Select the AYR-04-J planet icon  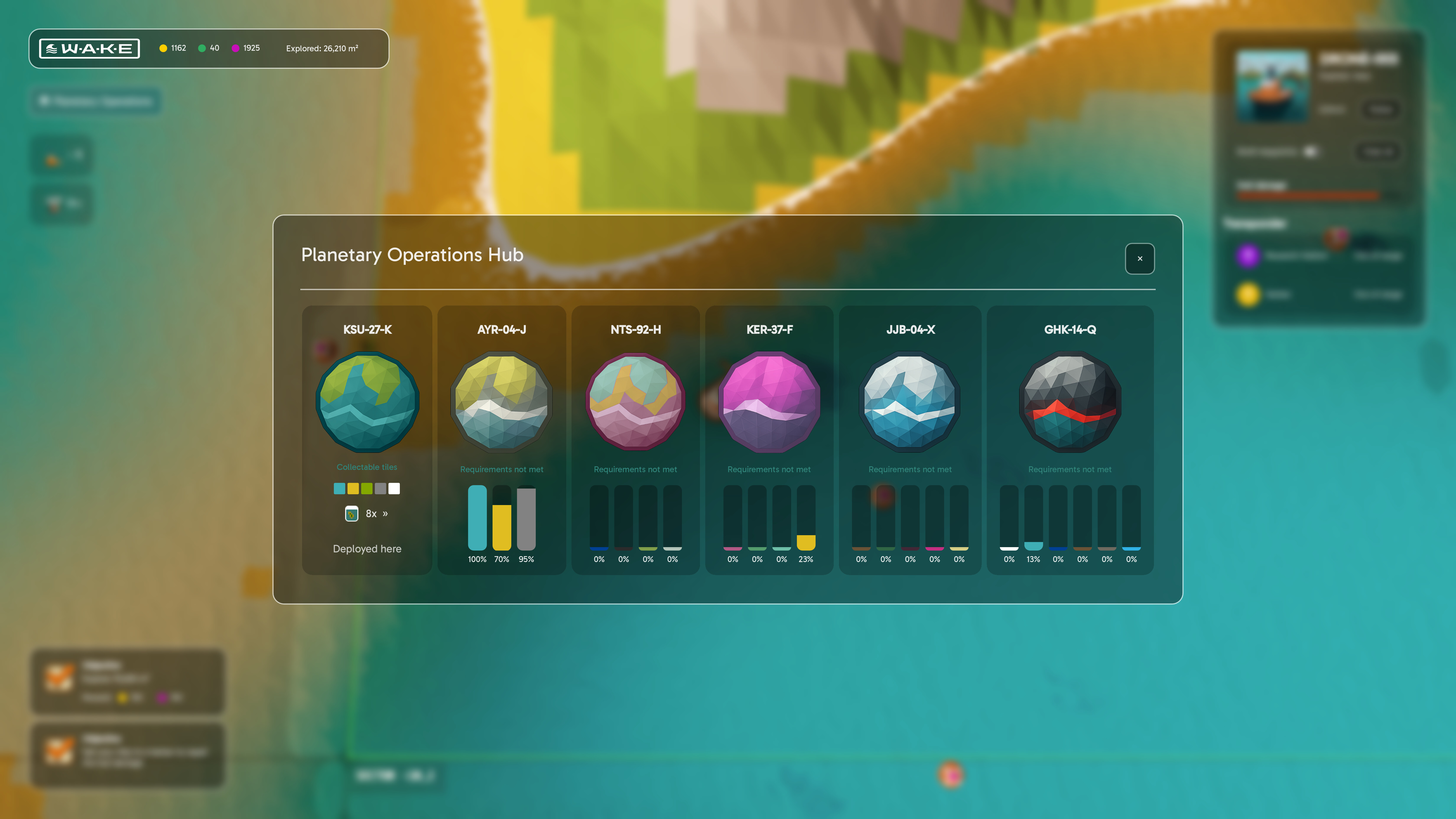click(501, 401)
